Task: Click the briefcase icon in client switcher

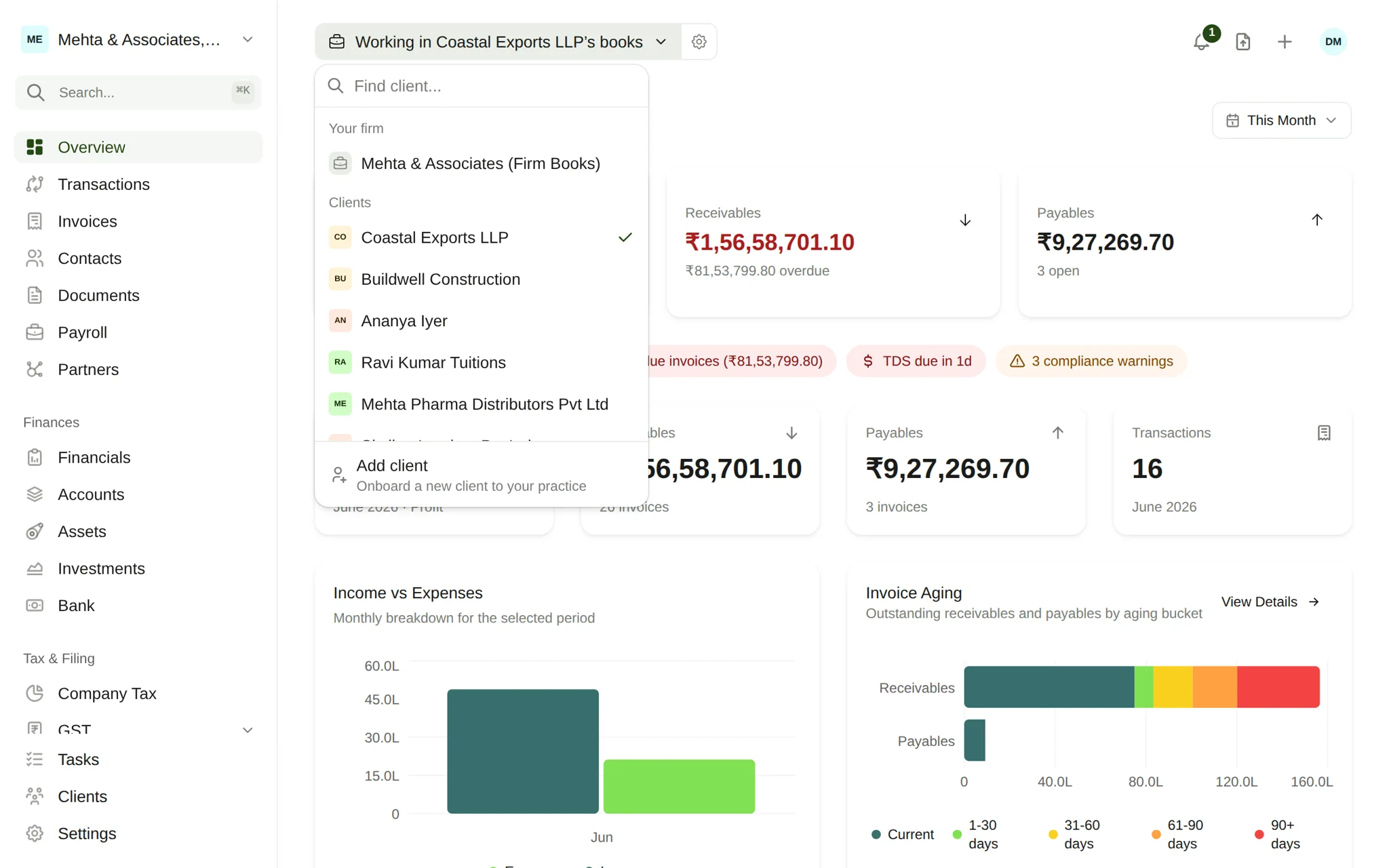Action: click(337, 41)
